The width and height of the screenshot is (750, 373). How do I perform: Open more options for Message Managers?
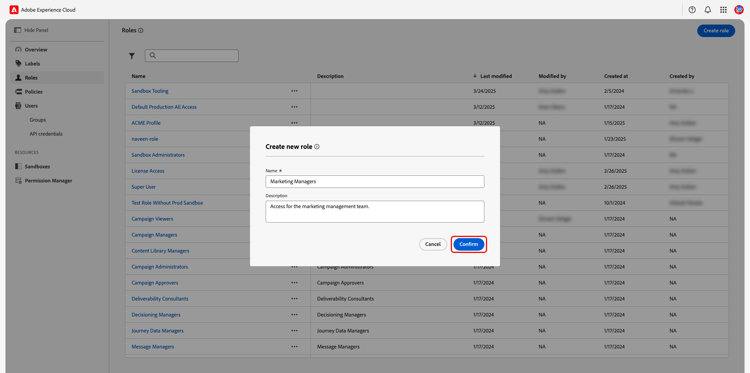pyautogui.click(x=294, y=347)
